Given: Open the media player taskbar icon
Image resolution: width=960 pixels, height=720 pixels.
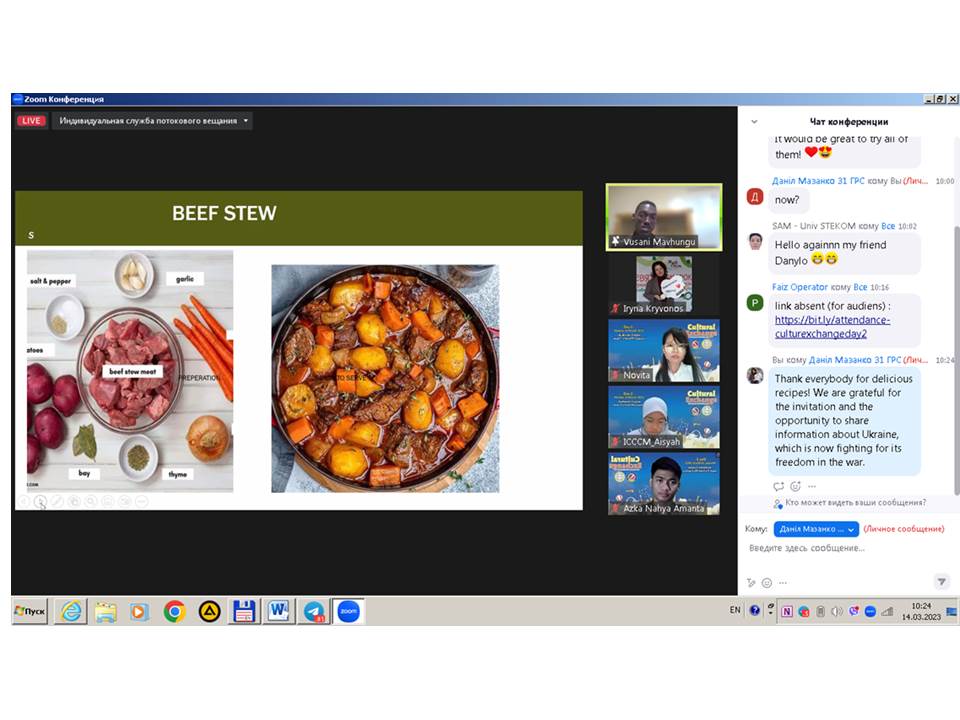Looking at the screenshot, I should 140,611.
